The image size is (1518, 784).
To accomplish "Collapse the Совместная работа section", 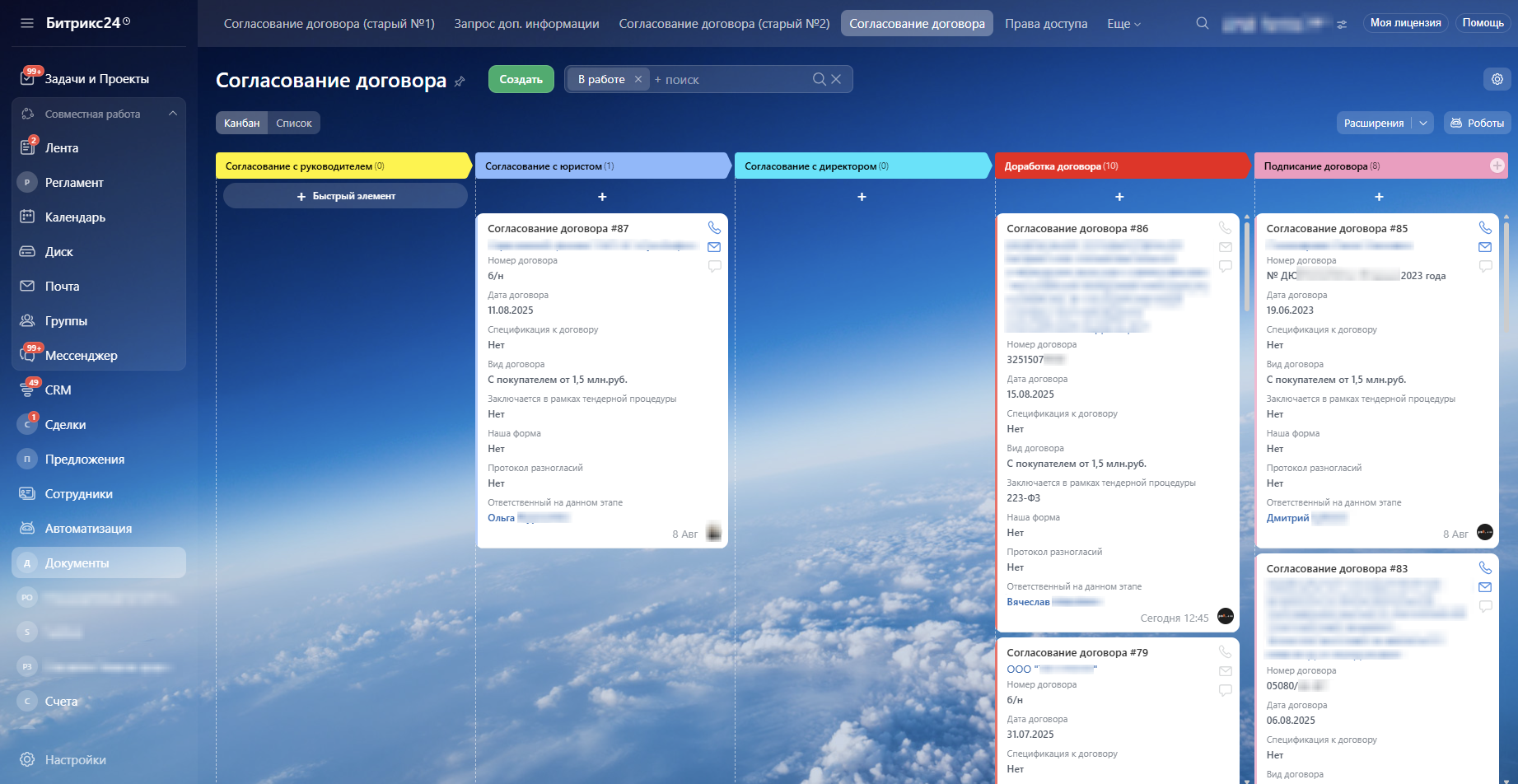I will point(173,114).
